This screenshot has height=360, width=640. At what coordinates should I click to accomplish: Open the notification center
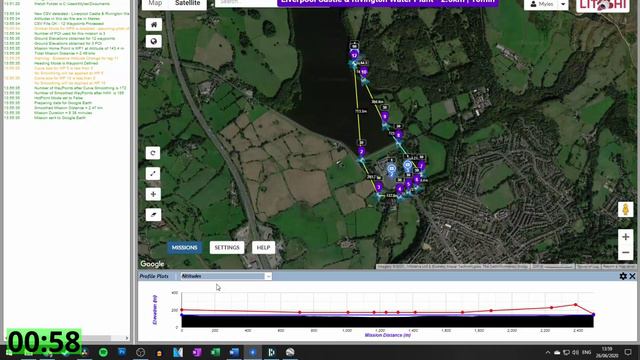tap(628, 352)
